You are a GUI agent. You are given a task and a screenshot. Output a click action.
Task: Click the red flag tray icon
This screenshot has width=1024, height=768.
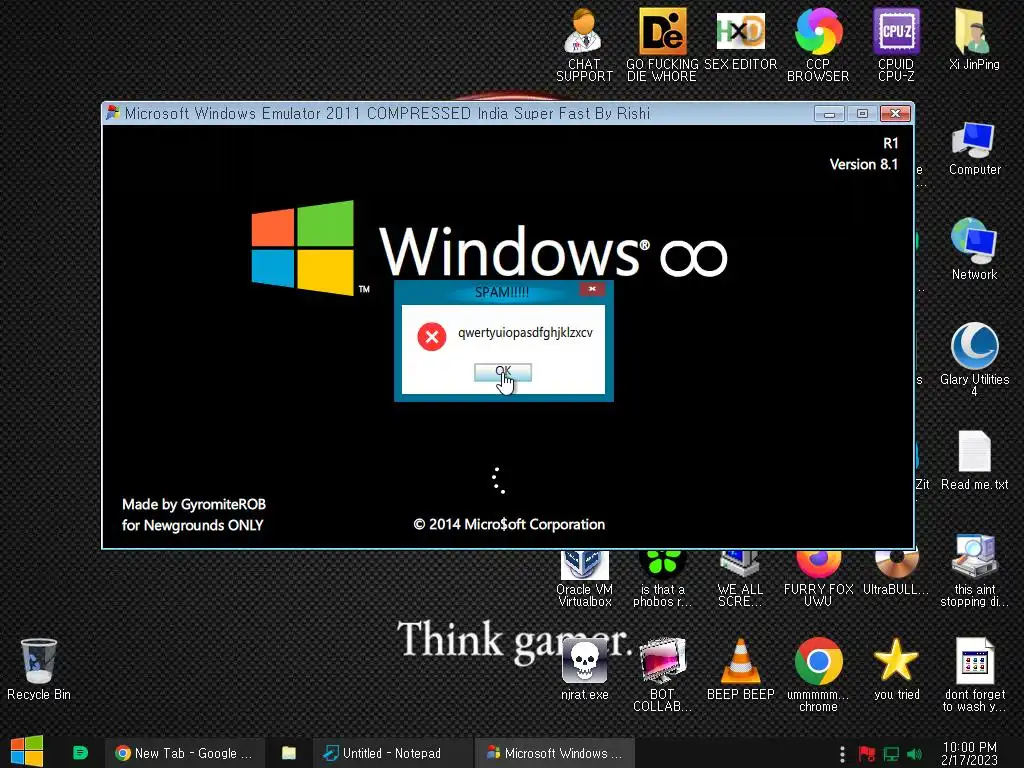867,754
